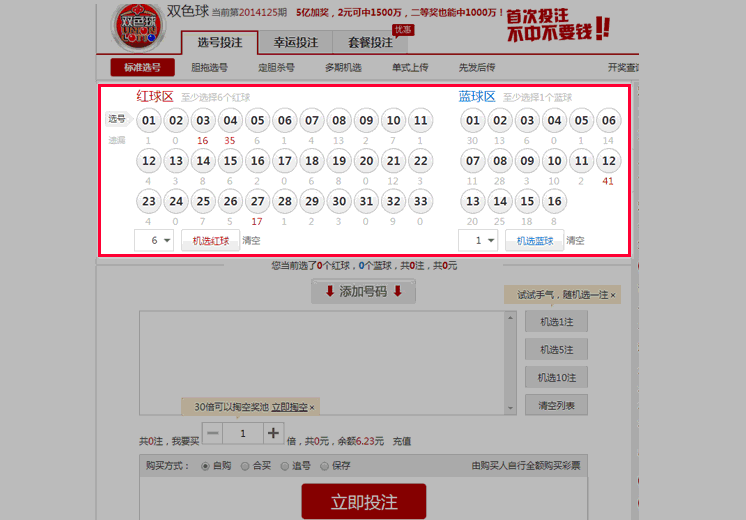This screenshot has height=520, width=746.
Task: Click the 优惠 badge on 套餐投注
Action: pos(403,29)
